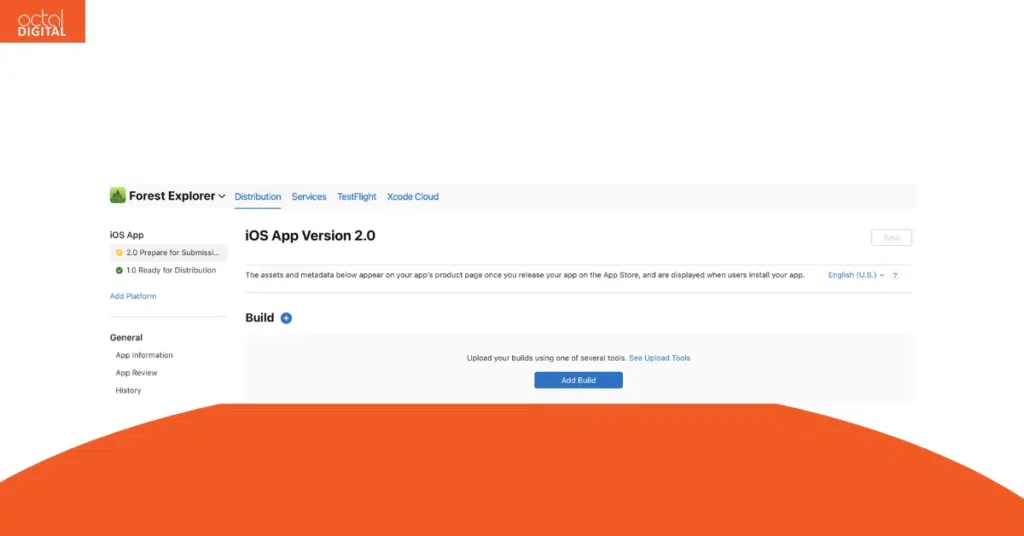The image size is (1024, 536).
Task: Open App Review in the sidebar
Action: click(x=136, y=373)
